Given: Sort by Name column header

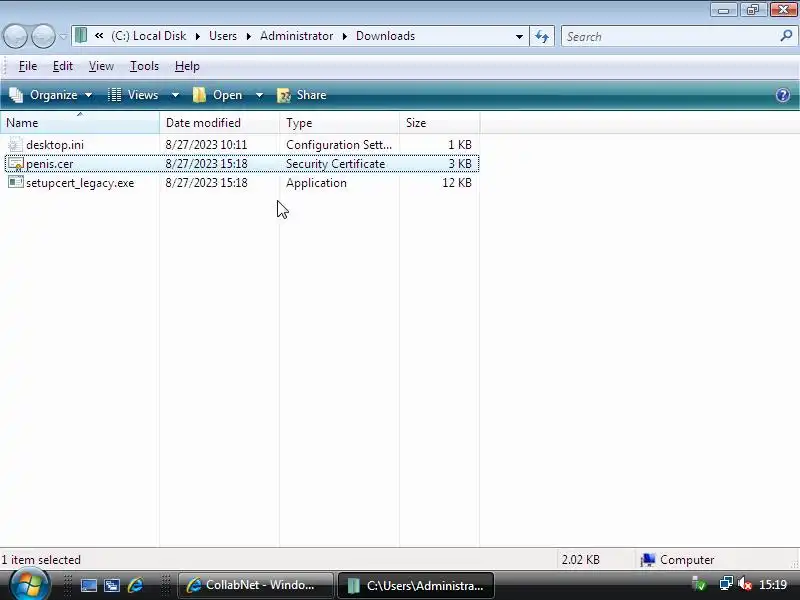Looking at the screenshot, I should [x=80, y=123].
